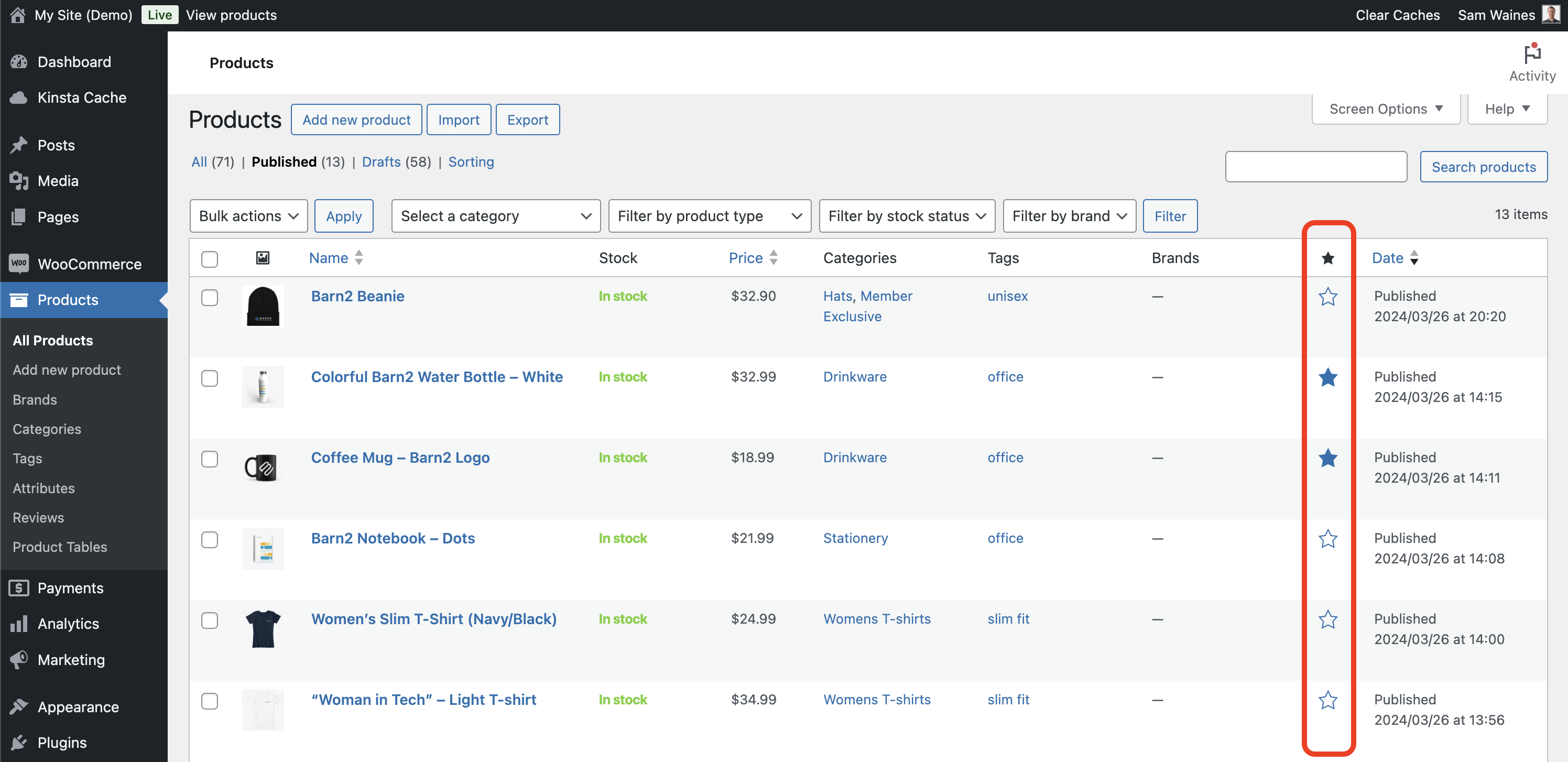Open Payments using the dollar icon
The width and height of the screenshot is (1568, 762).
pos(18,587)
